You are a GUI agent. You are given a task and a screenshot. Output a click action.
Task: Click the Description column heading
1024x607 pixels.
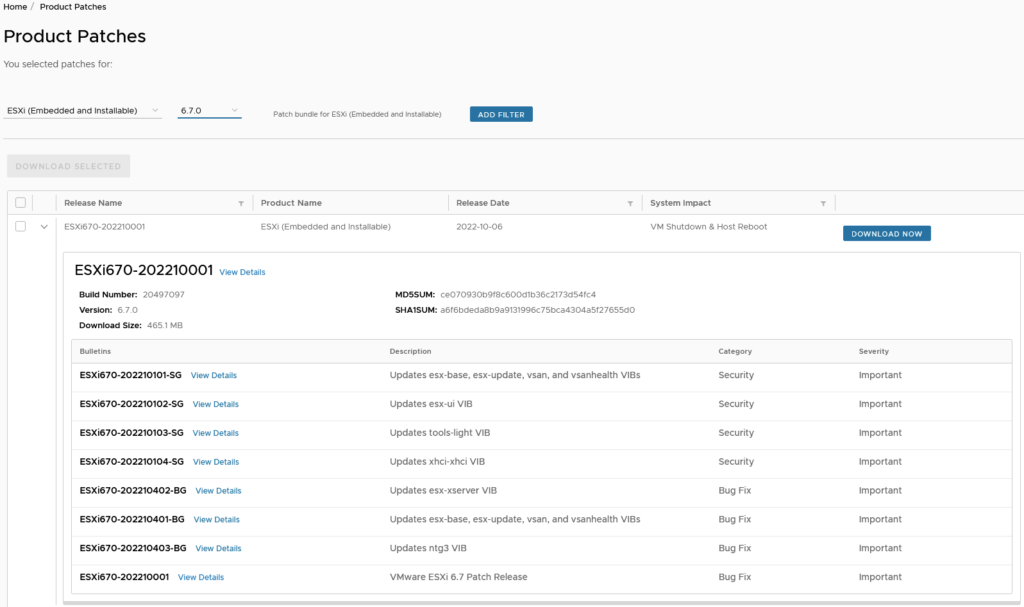pos(410,352)
